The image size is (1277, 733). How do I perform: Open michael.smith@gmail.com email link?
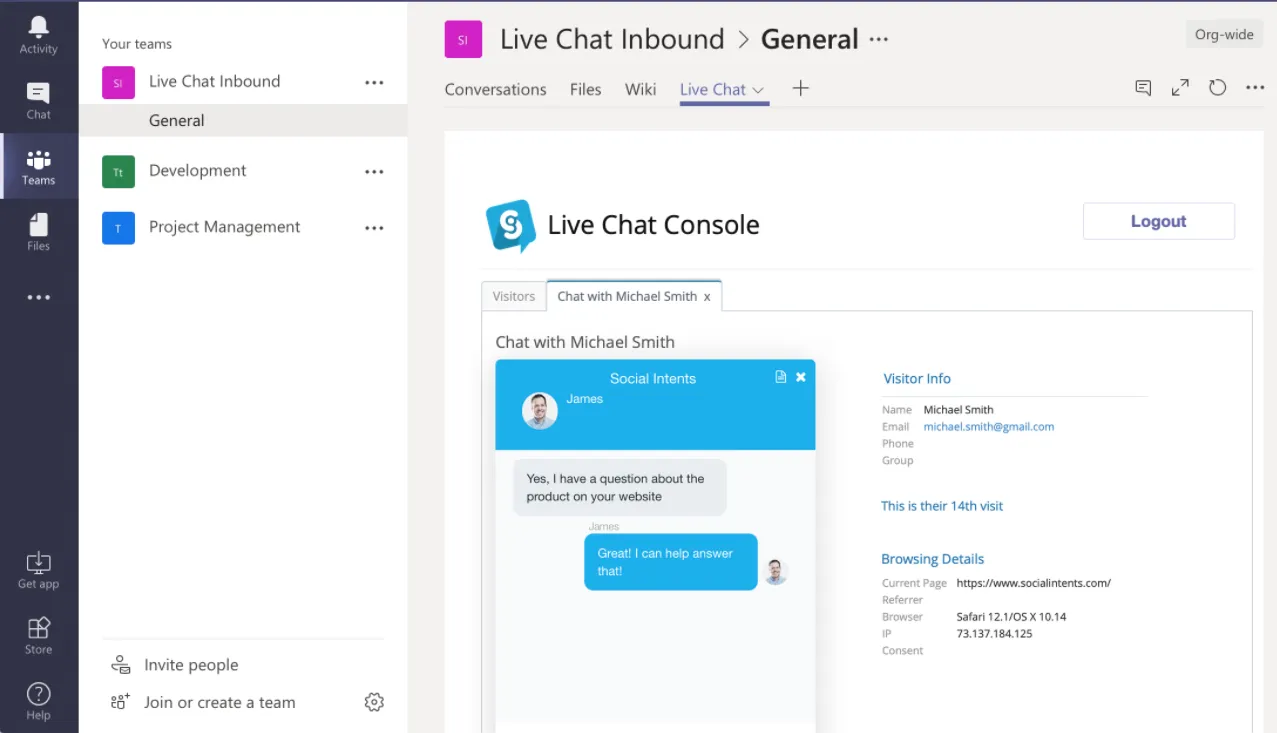988,427
